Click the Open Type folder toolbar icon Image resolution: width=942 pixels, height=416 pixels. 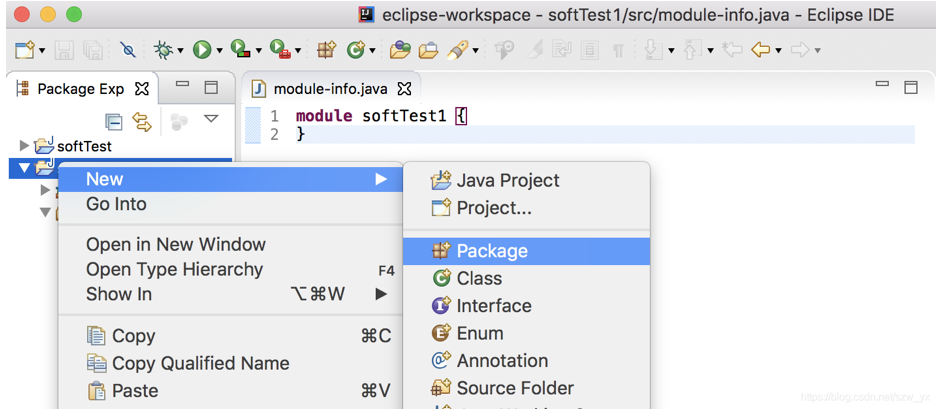(400, 49)
